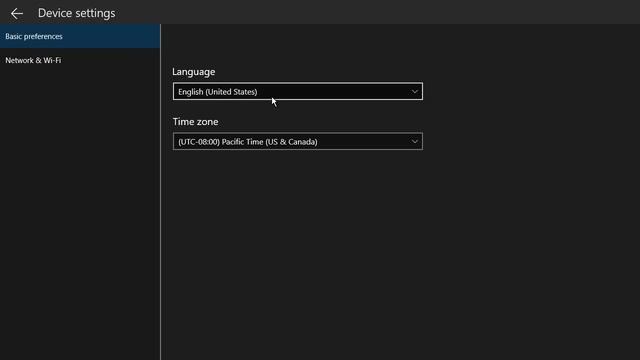Open the Language dropdown showing English (United States)

pyautogui.click(x=298, y=91)
